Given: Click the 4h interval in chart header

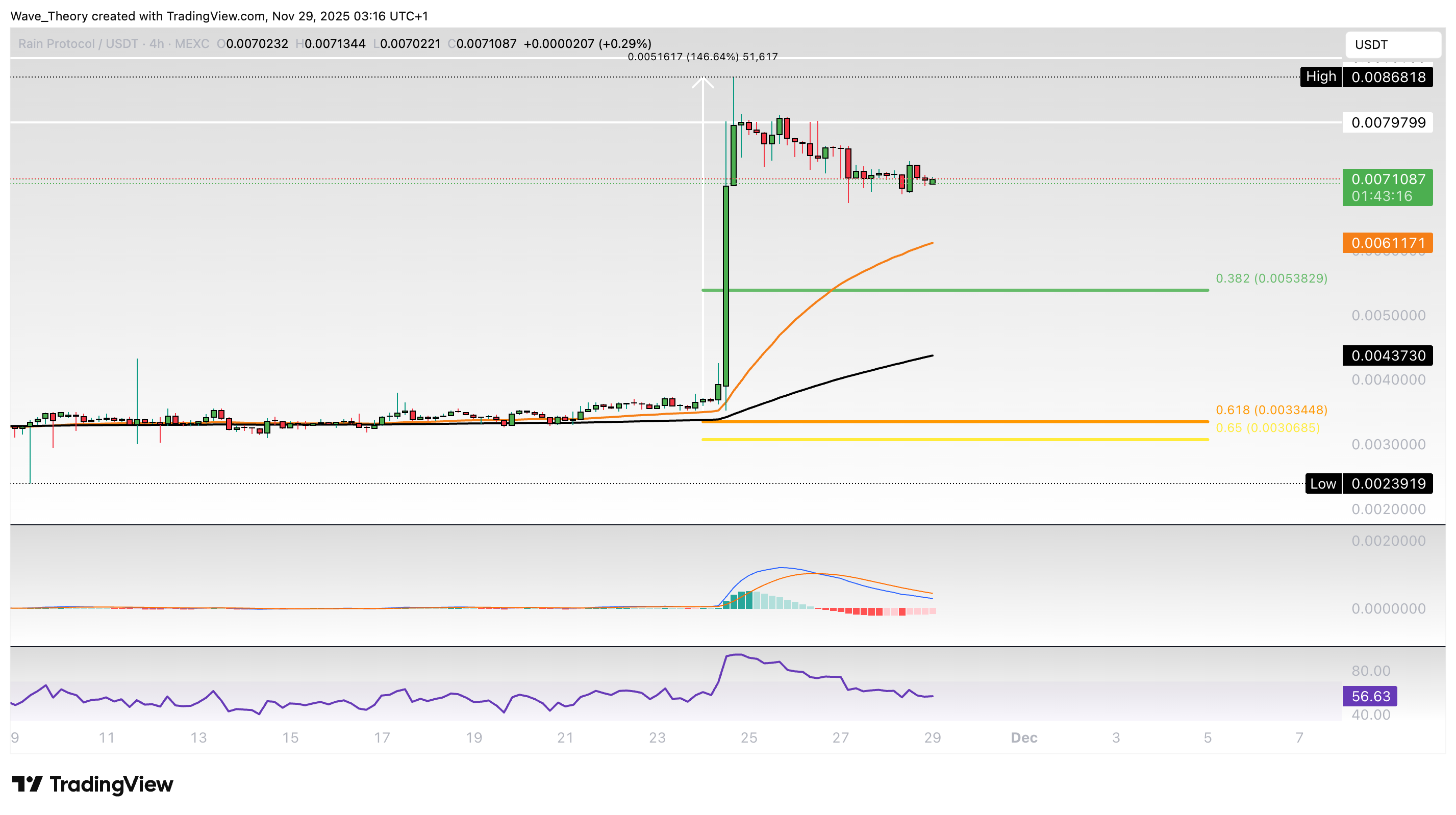Looking at the screenshot, I should (x=157, y=43).
